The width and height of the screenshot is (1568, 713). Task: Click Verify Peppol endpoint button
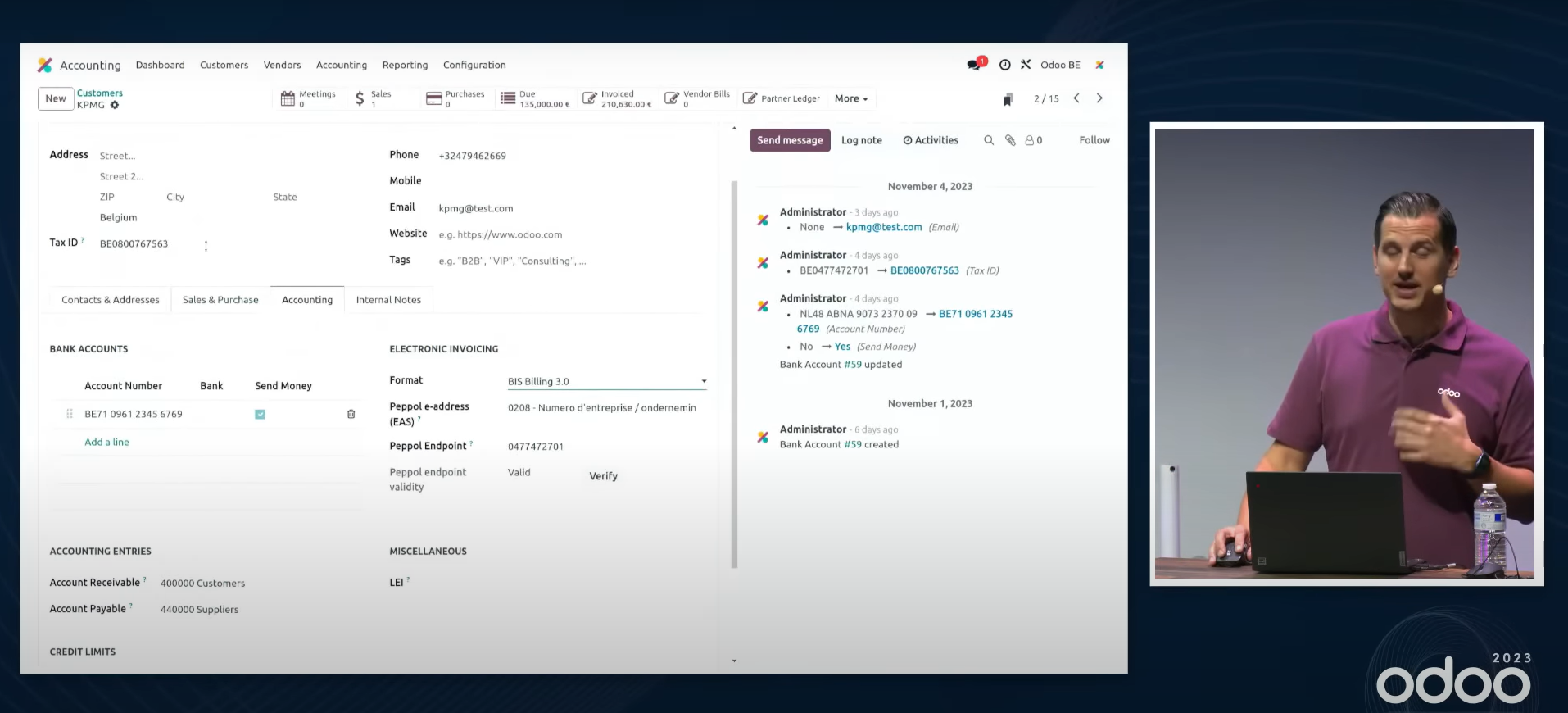coord(604,476)
